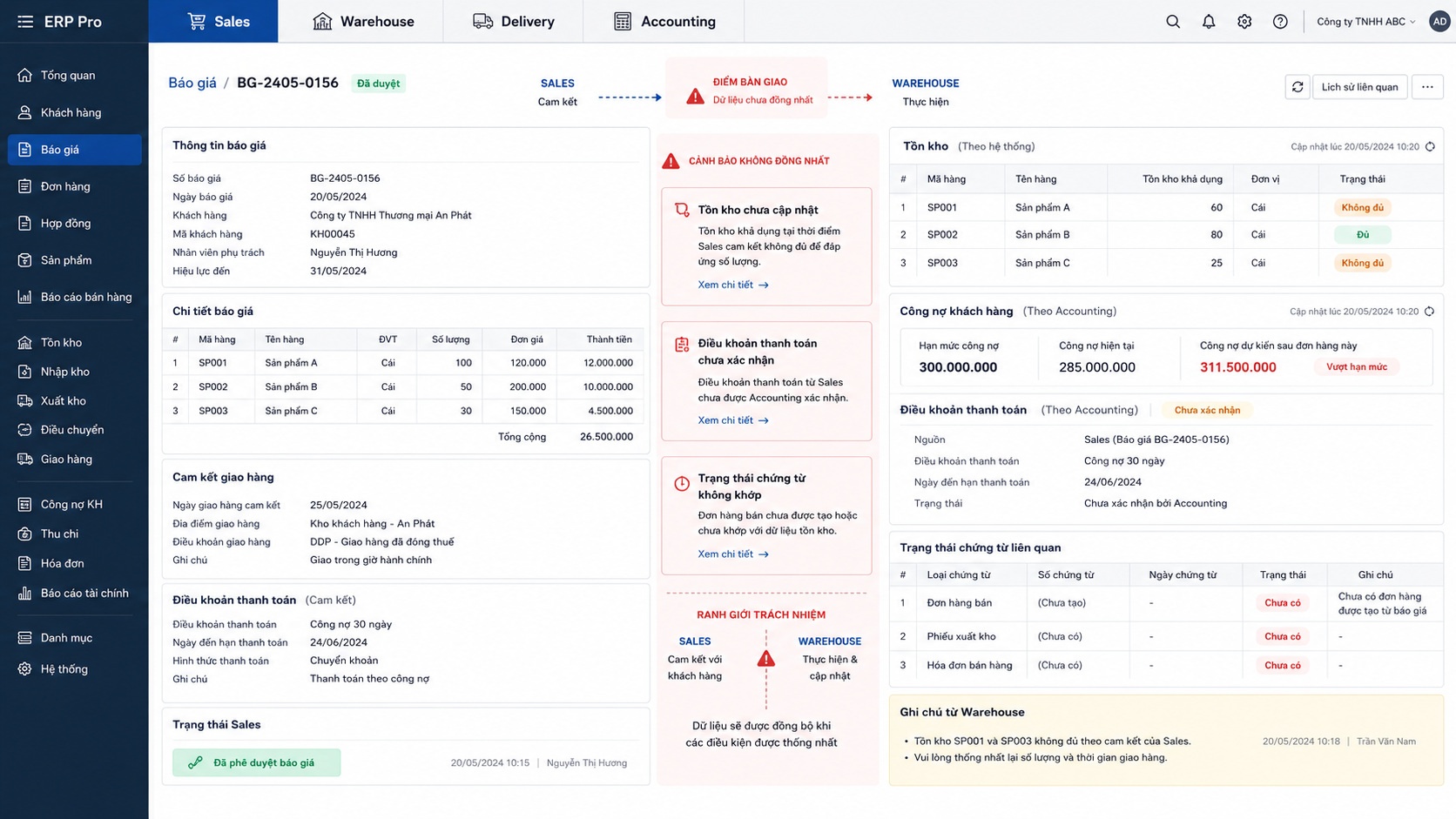The height and width of the screenshot is (819, 1456).
Task: Open Đơn hàng in the sidebar
Action: (74, 186)
